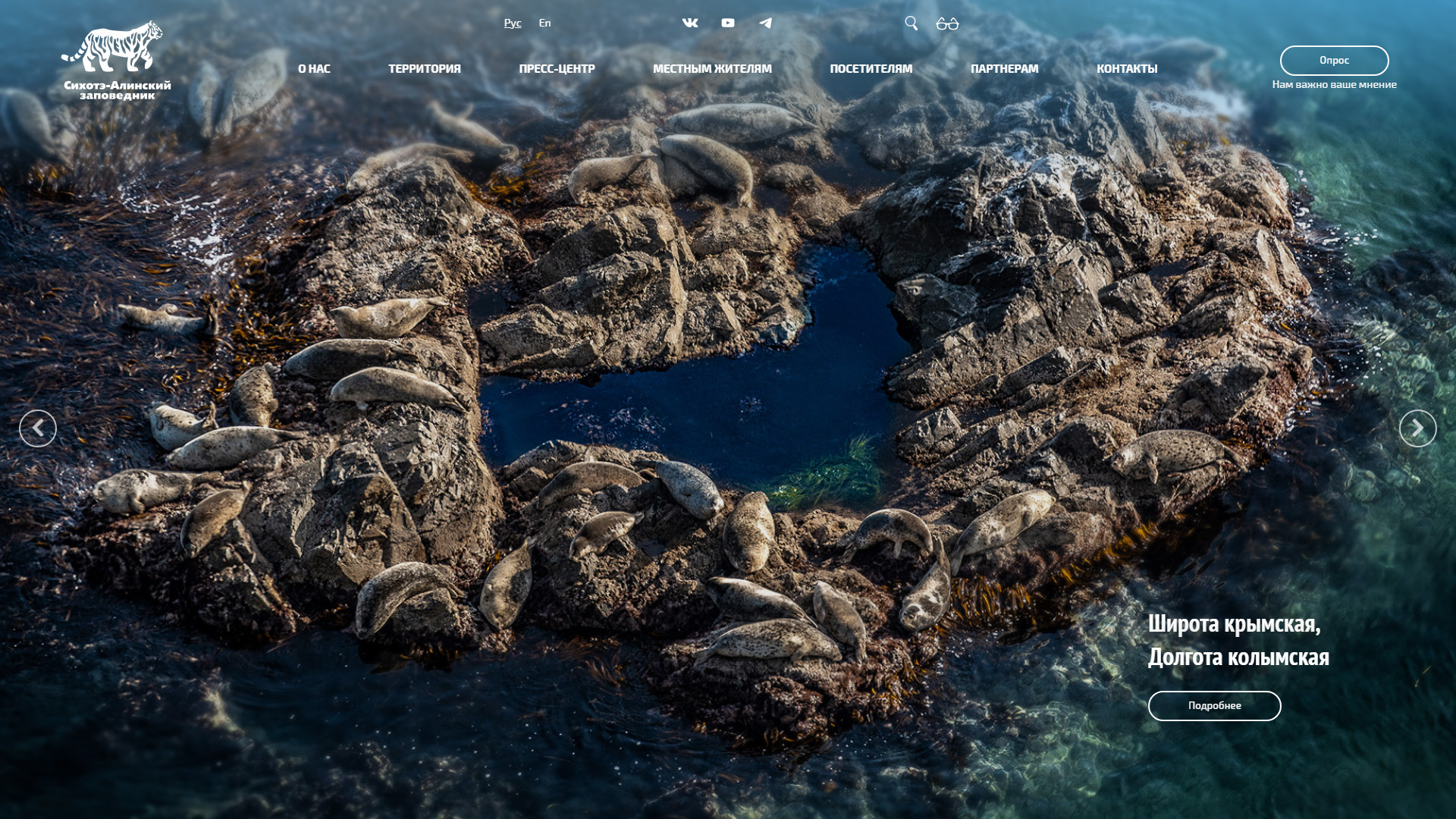Open the ПОСЕТИТЕЛЯМ menu item

click(x=871, y=69)
